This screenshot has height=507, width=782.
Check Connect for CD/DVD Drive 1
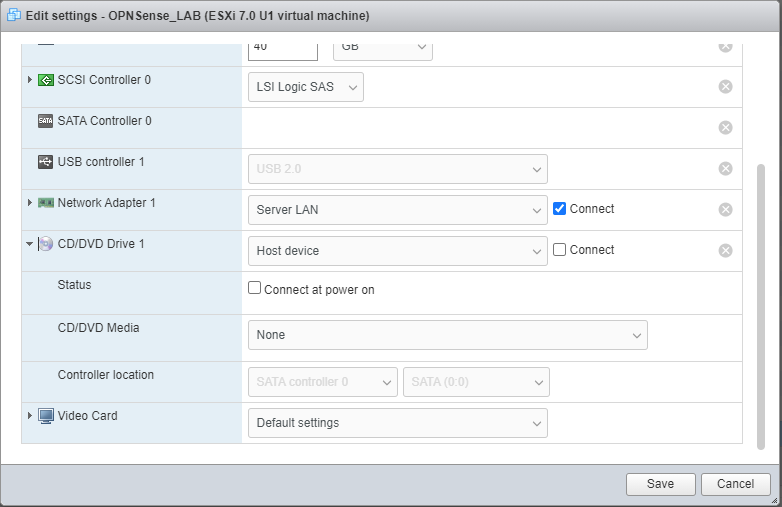[x=560, y=249]
